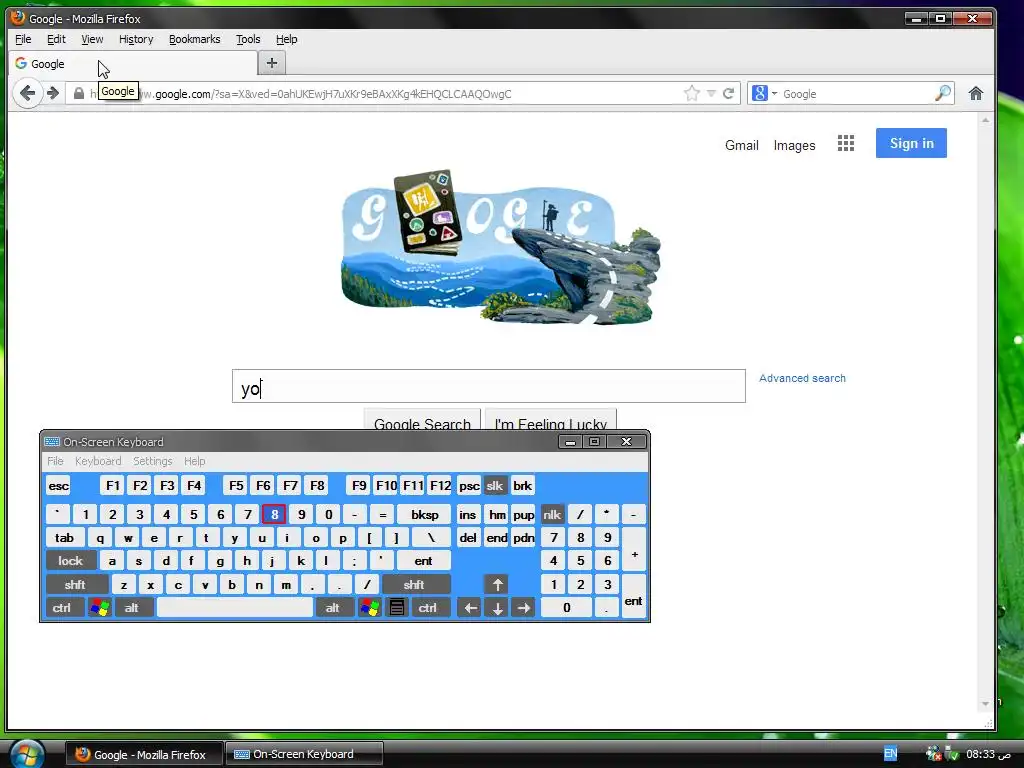Viewport: 1024px width, 768px height.
Task: Toggle the caps lock key
Action: [x=71, y=561]
